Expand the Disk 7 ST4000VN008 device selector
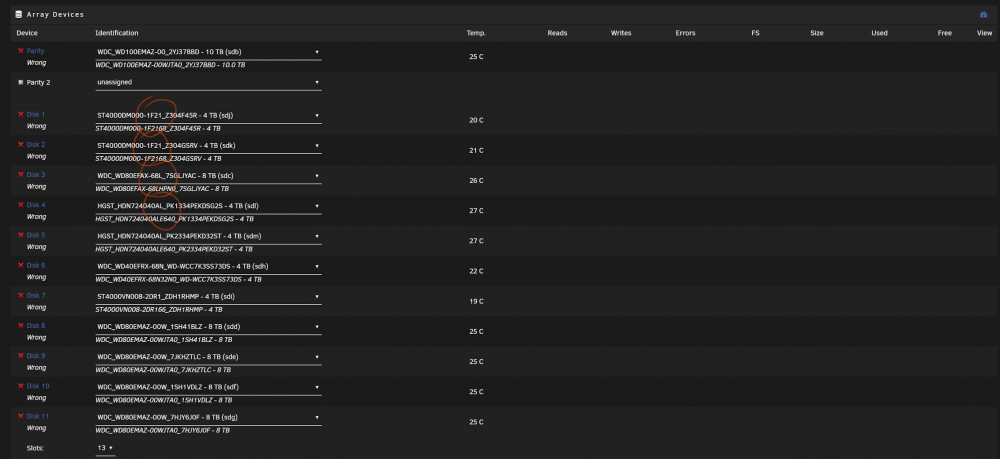This screenshot has width=1000, height=459. 208,296
